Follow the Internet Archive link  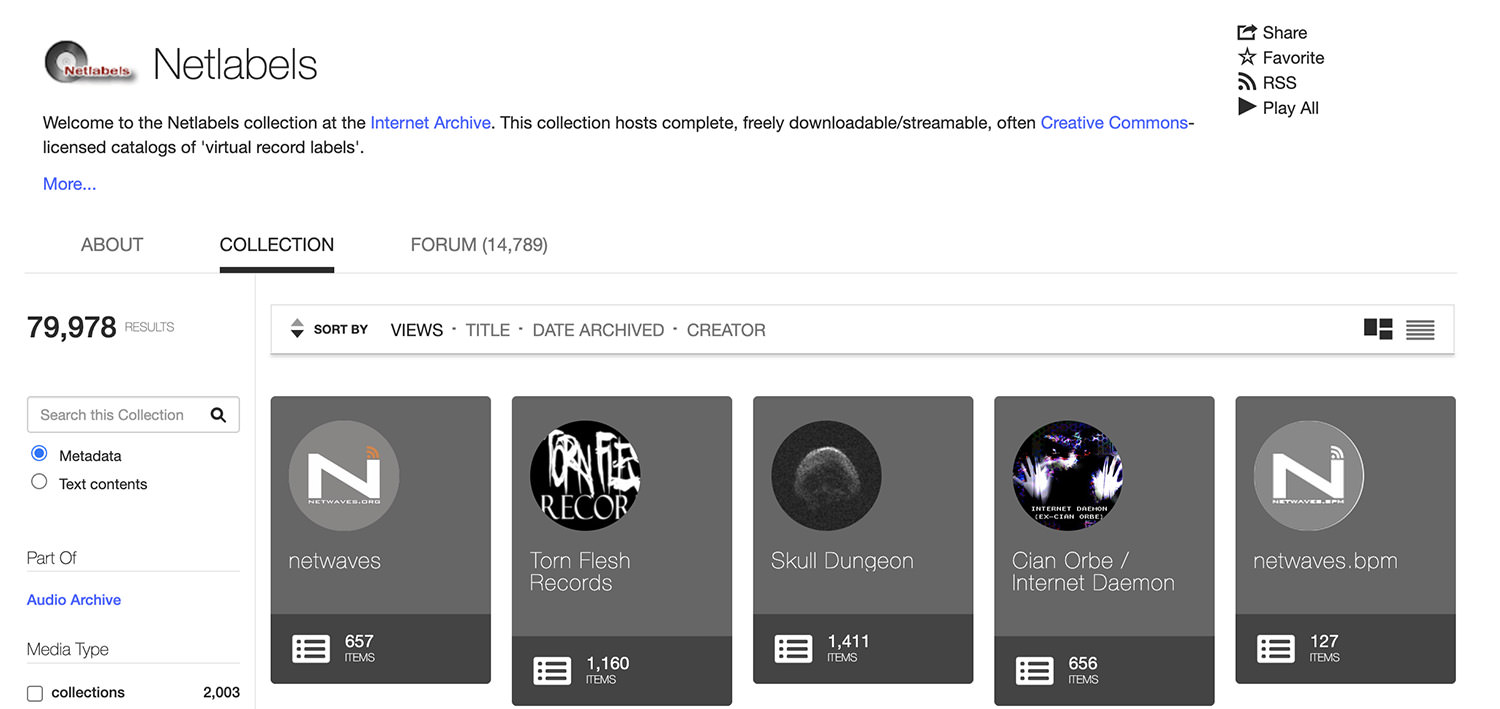coord(430,123)
